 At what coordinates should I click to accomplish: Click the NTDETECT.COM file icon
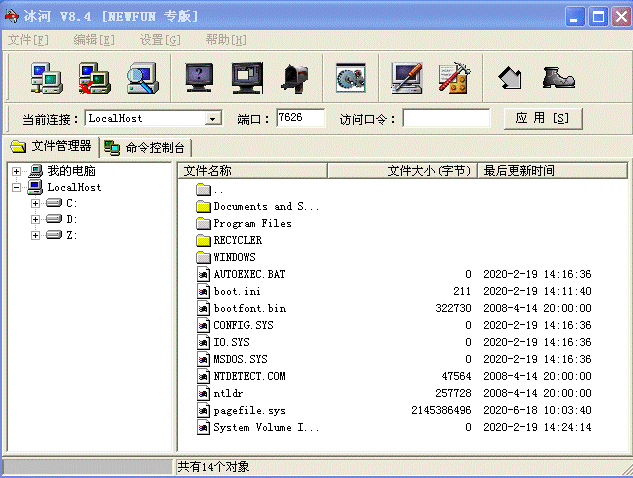click(203, 376)
